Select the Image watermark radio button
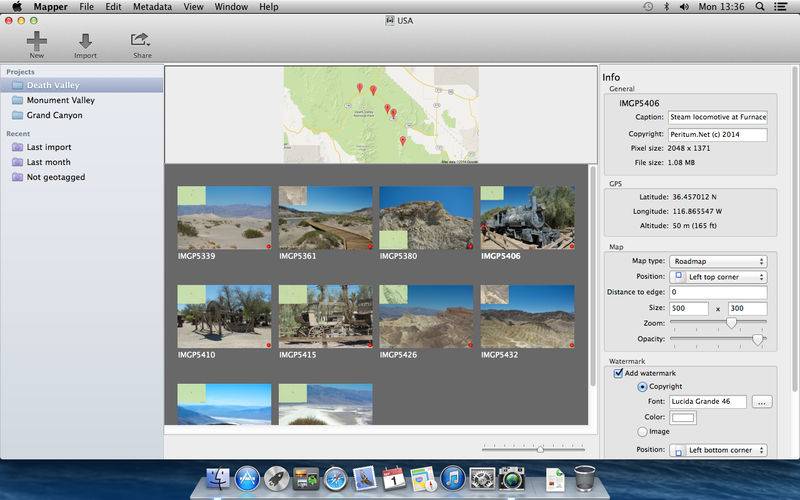800x500 pixels. [642, 431]
